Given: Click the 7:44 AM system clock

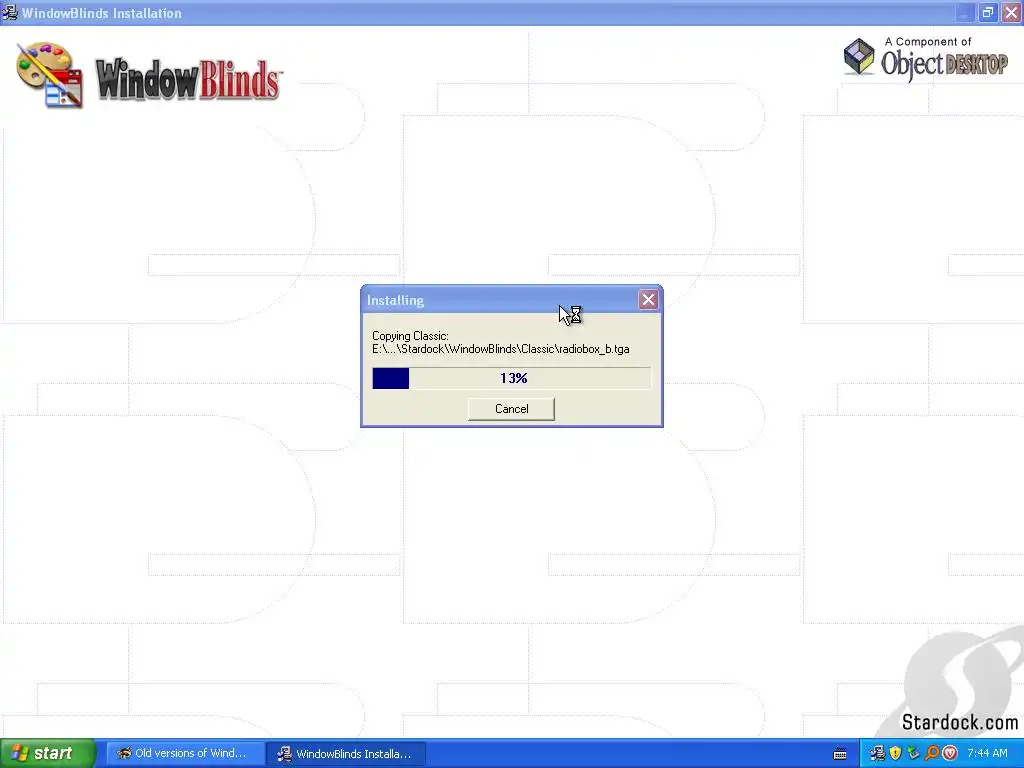Looking at the screenshot, I should tap(987, 754).
